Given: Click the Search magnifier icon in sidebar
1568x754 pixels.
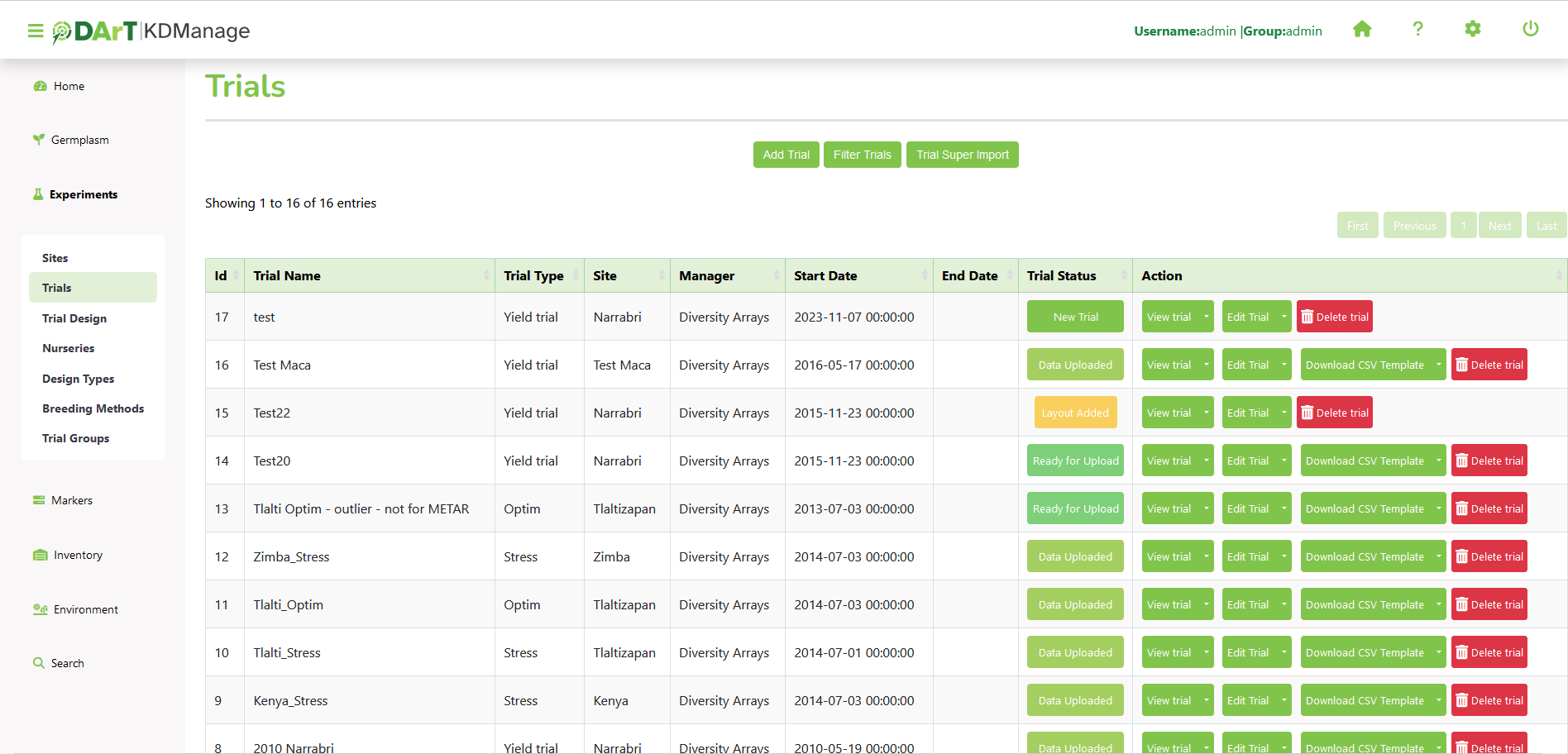Looking at the screenshot, I should [x=38, y=663].
